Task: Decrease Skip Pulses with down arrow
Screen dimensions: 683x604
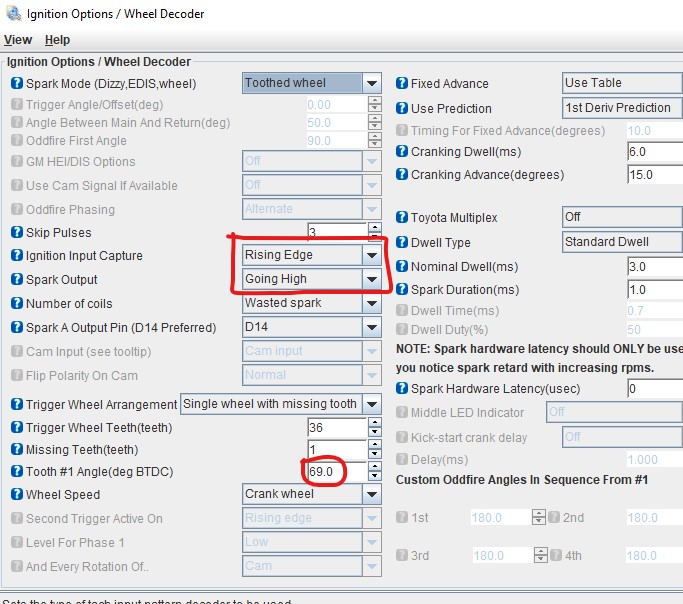Action: click(x=374, y=237)
